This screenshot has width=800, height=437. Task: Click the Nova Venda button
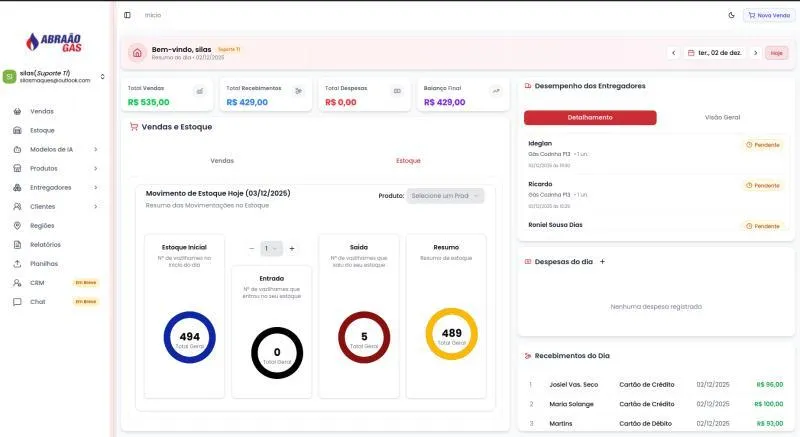tap(769, 15)
